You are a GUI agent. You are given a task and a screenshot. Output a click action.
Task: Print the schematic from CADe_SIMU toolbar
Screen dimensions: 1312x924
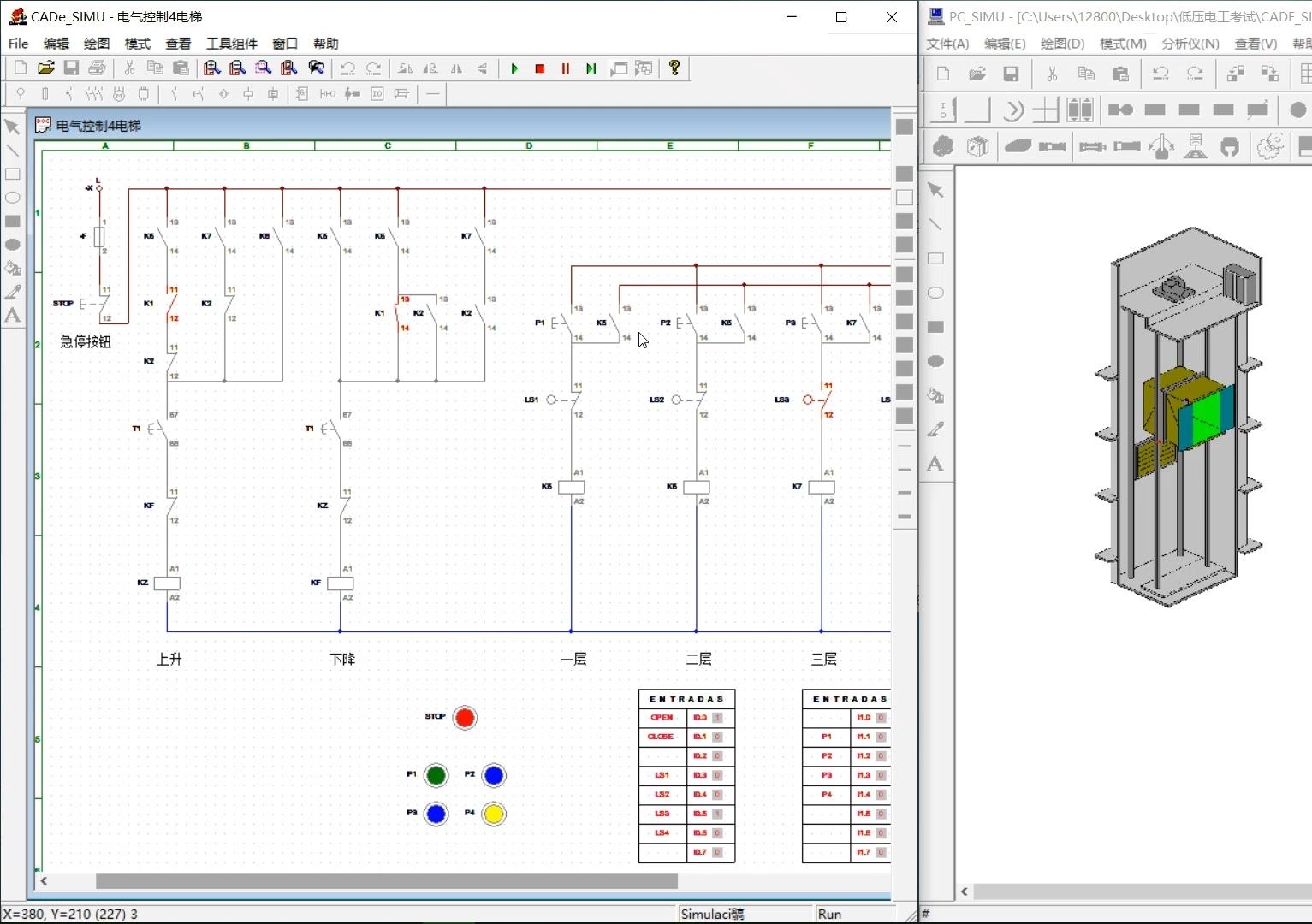pos(98,68)
